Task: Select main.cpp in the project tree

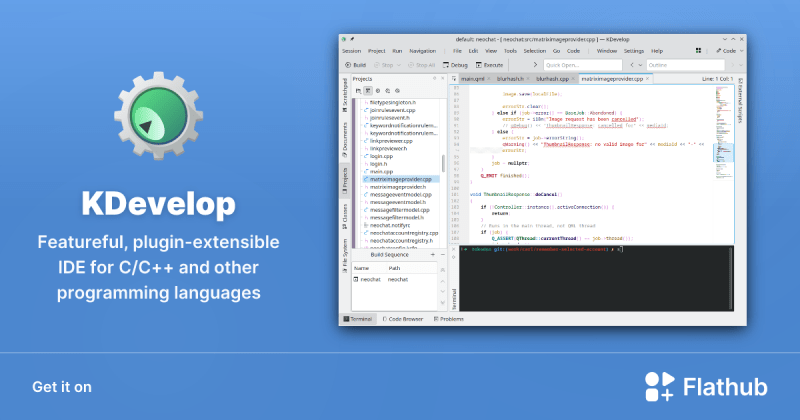Action: click(381, 171)
